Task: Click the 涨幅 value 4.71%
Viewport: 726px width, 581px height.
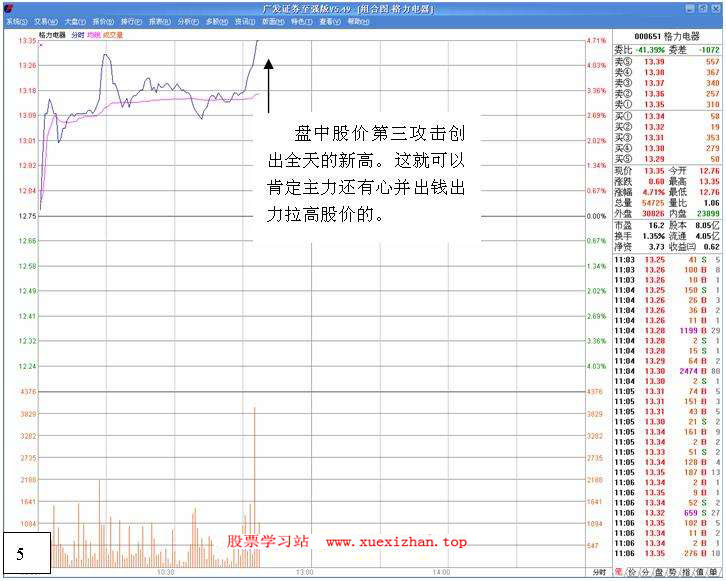Action: 653,192
